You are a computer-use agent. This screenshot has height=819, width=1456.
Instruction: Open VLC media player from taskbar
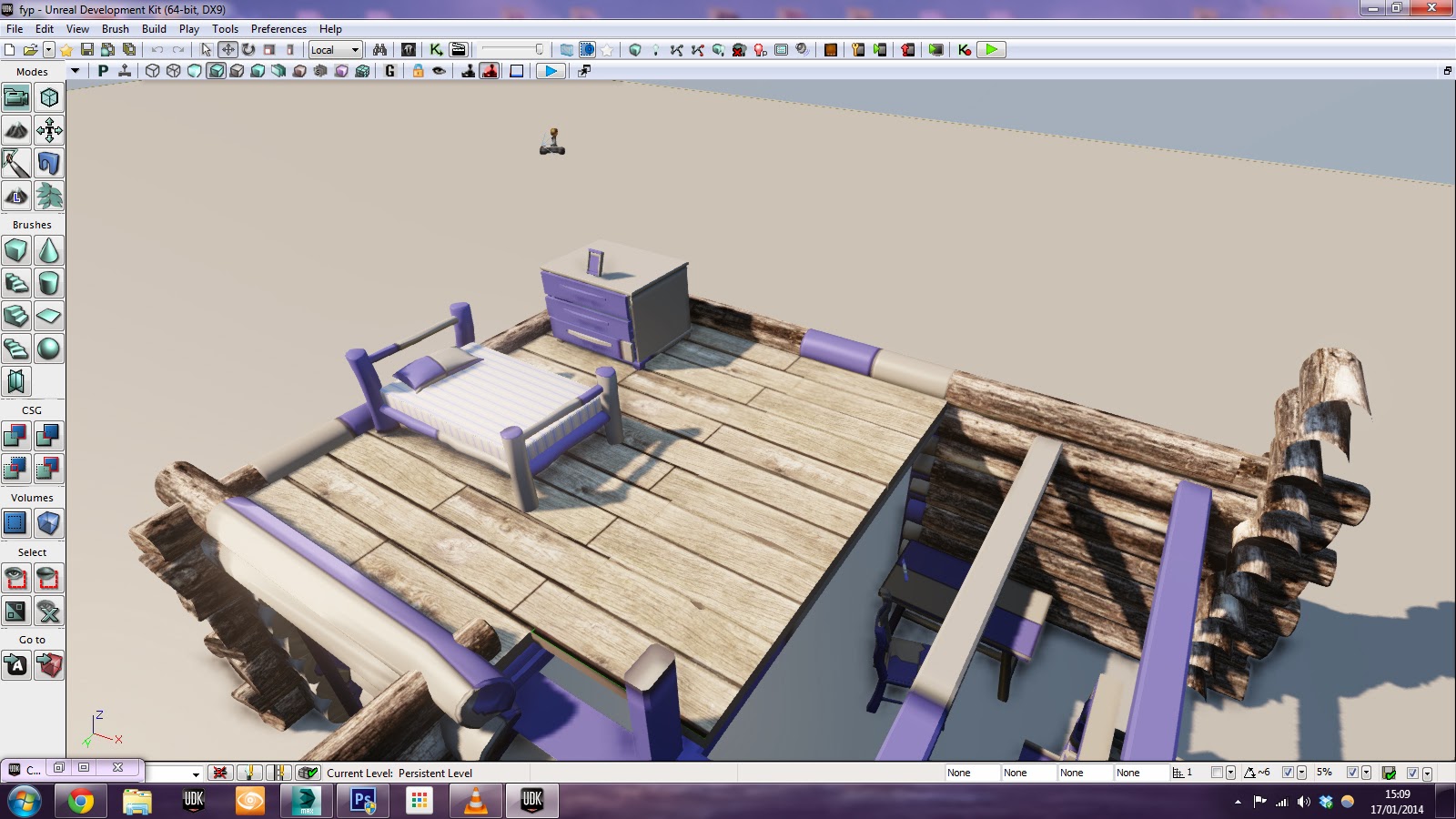[x=476, y=801]
